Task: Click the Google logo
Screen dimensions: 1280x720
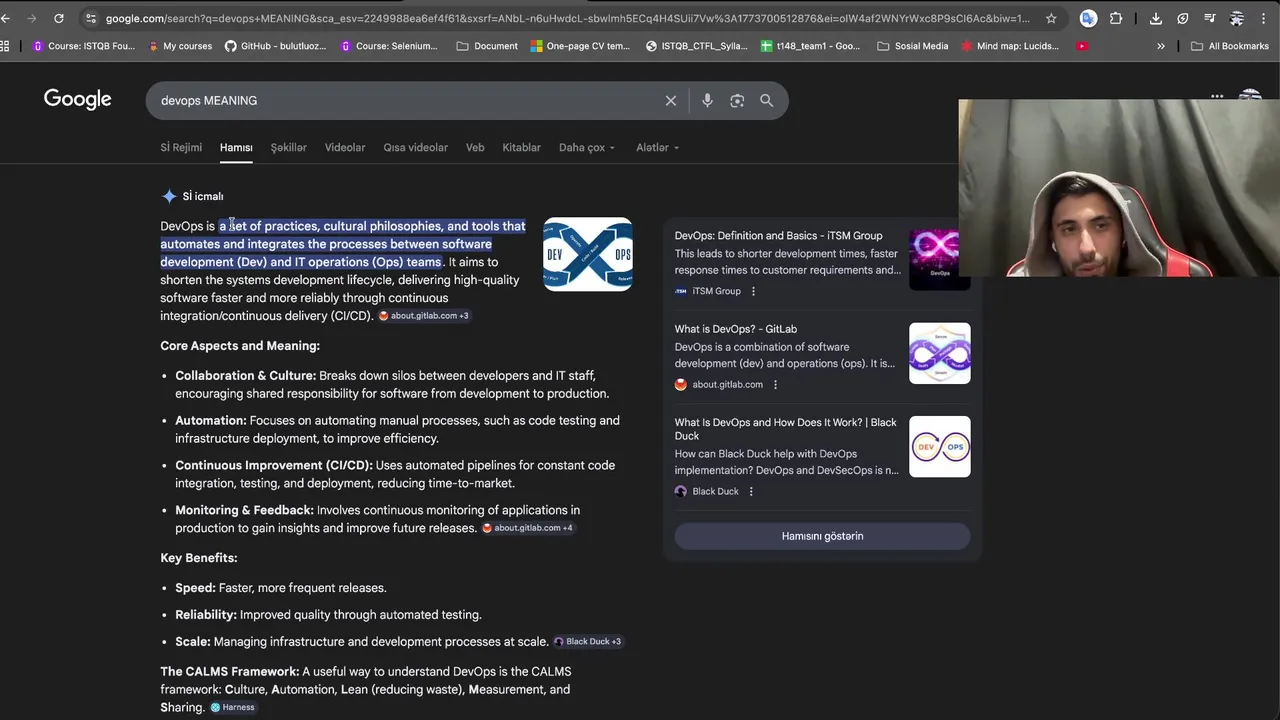Action: [x=77, y=99]
